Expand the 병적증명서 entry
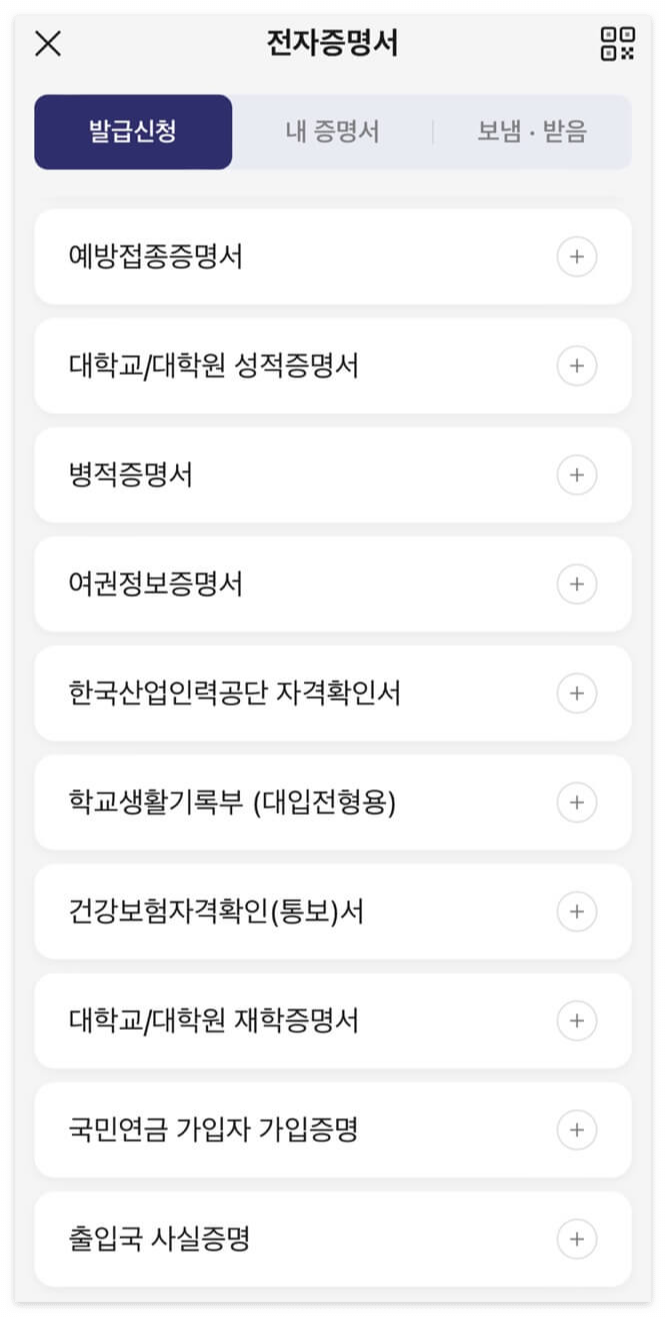666x1317 pixels. [577, 475]
